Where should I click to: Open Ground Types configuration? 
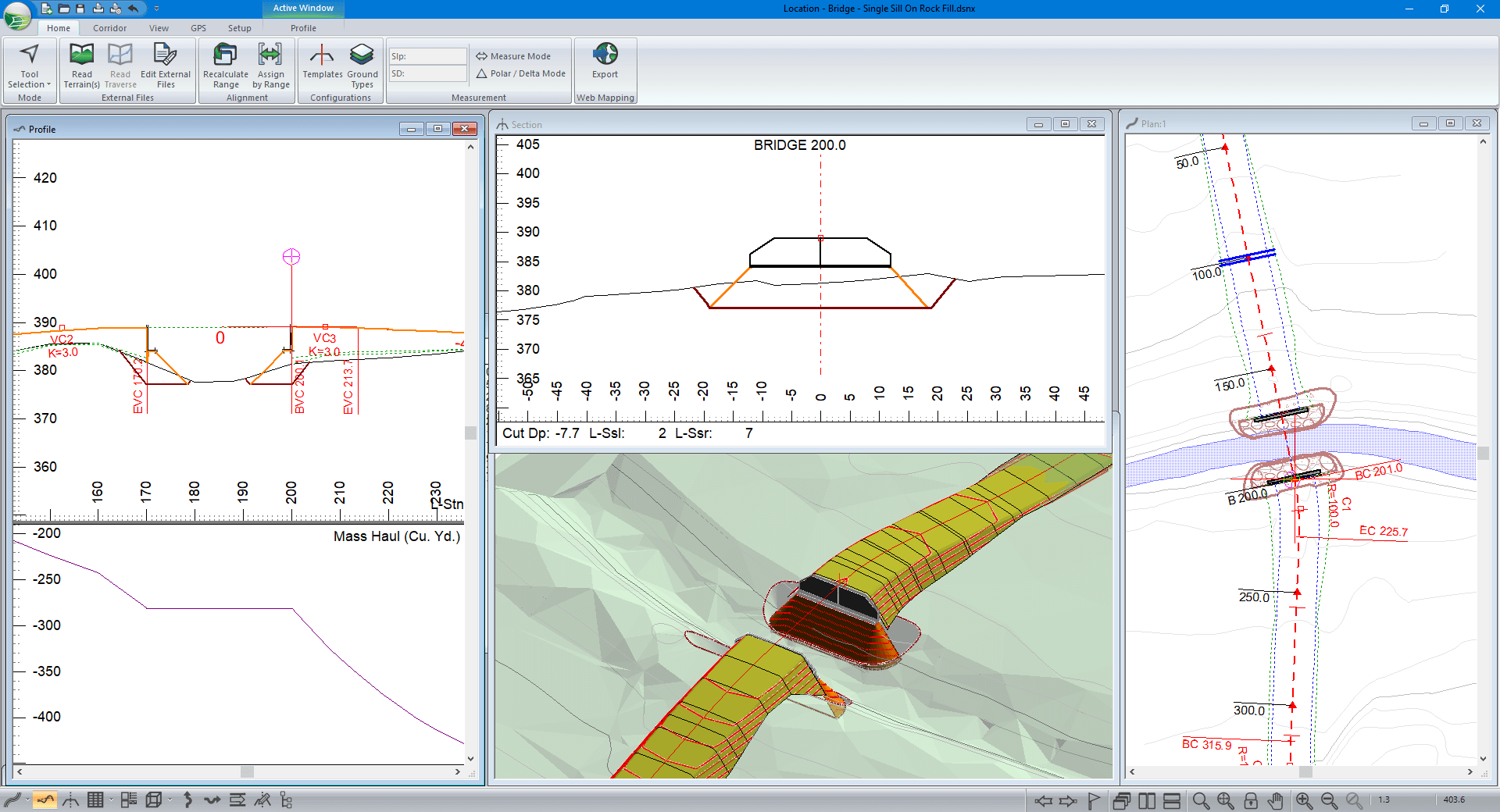[x=362, y=65]
